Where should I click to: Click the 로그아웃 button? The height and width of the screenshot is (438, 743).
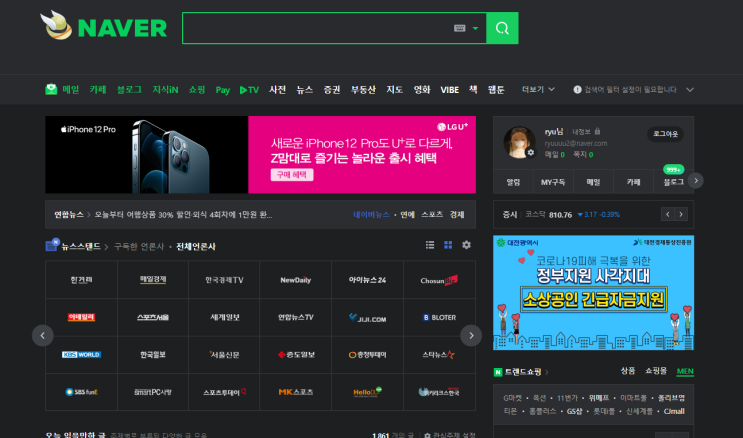point(665,134)
